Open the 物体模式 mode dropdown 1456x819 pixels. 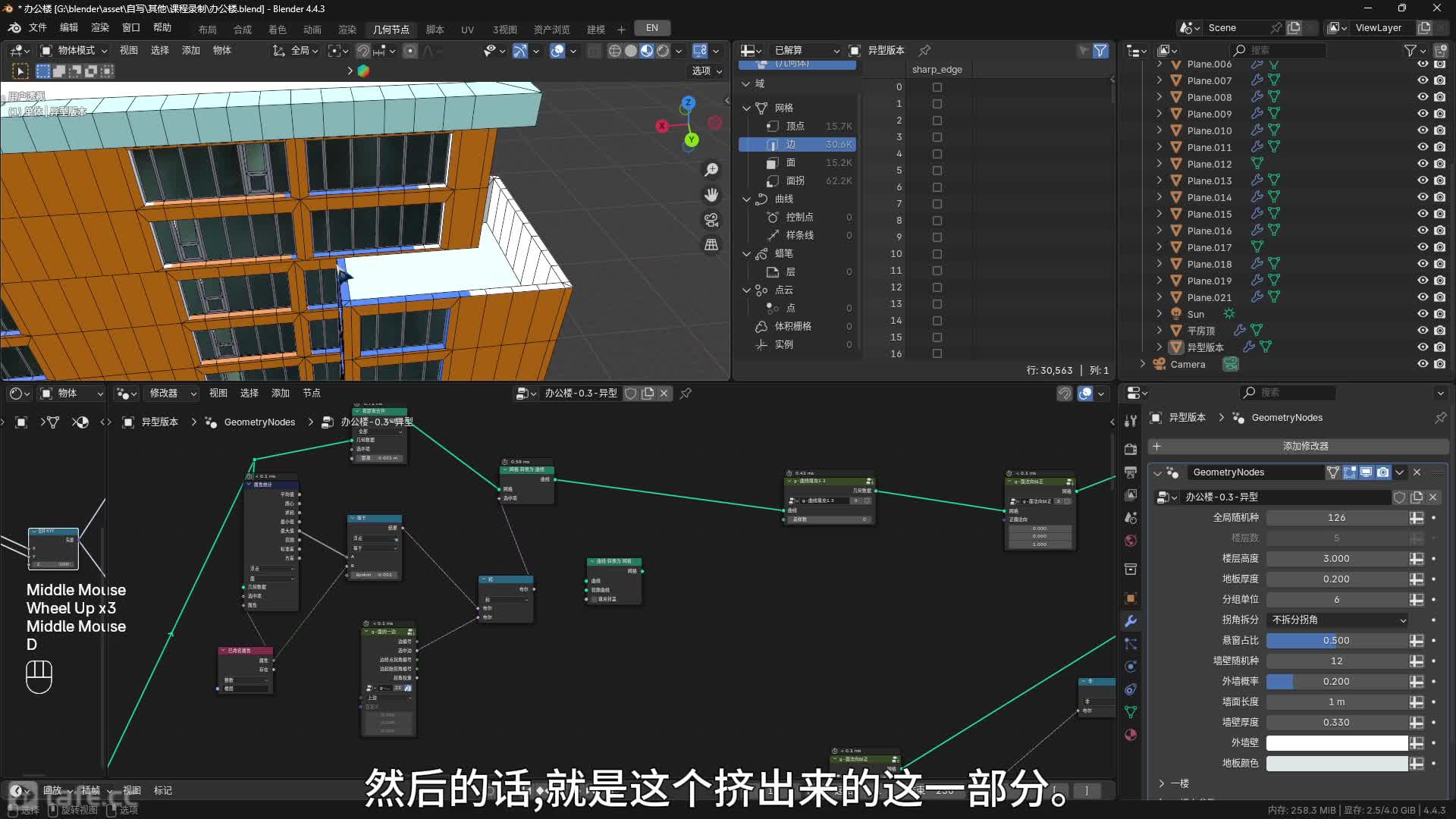[74, 51]
